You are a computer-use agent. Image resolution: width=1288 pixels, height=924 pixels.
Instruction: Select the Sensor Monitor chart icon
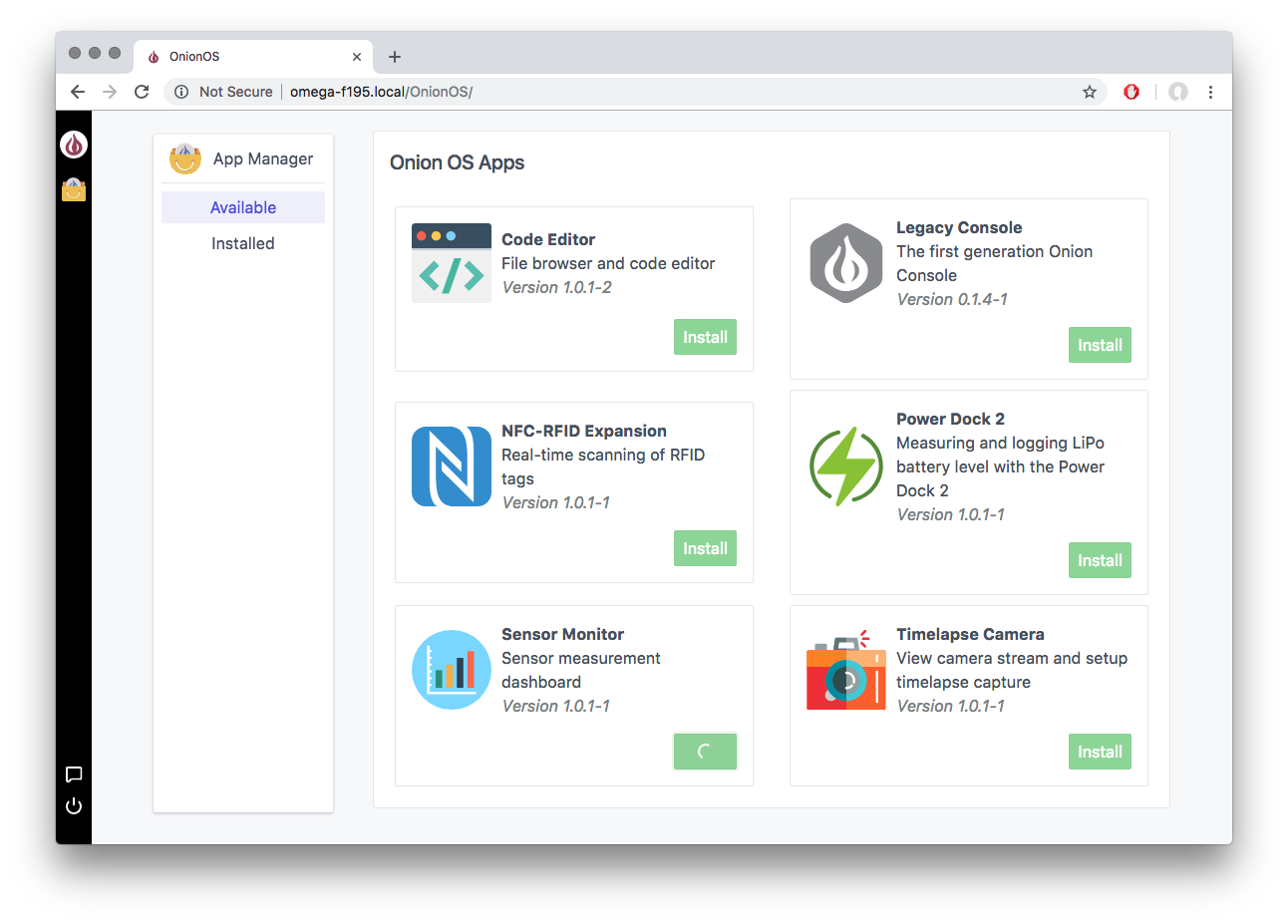click(451, 669)
